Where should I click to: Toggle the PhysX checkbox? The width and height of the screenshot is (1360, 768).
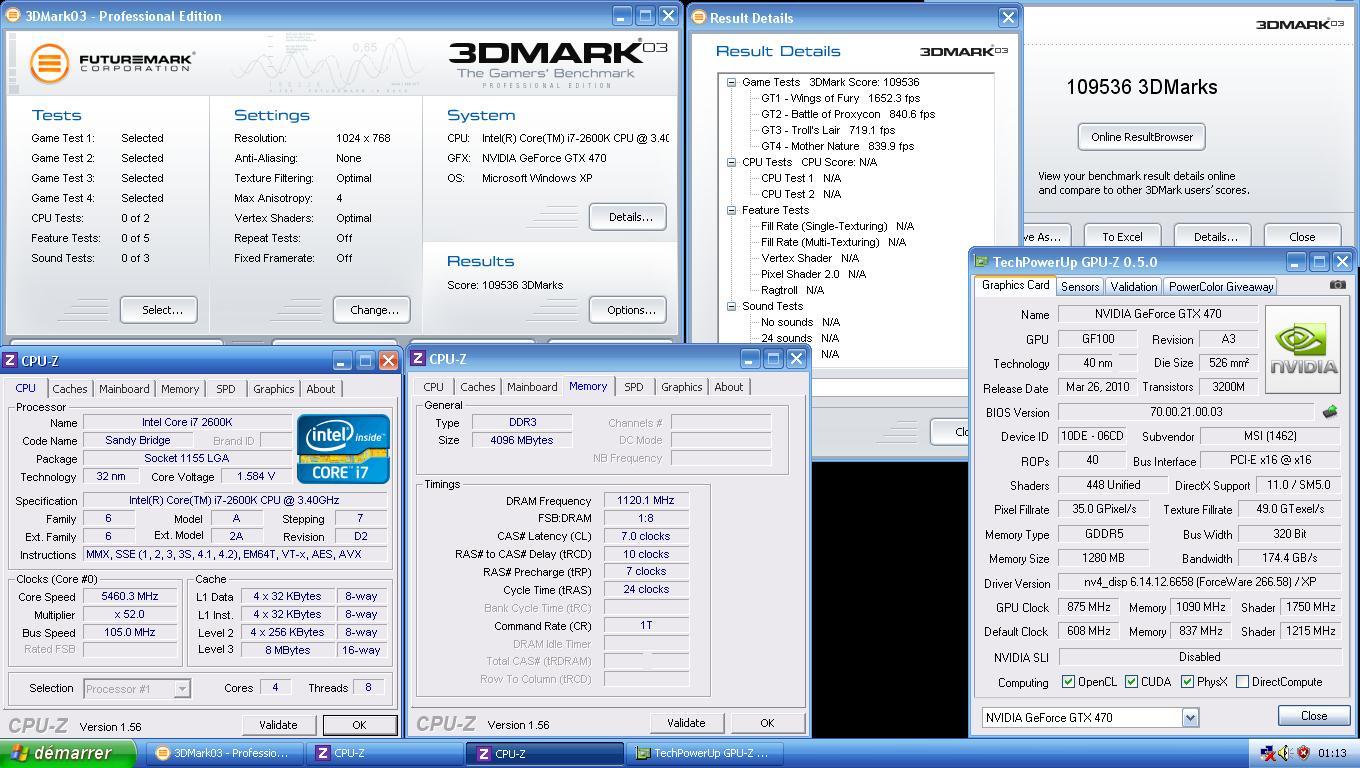[x=1187, y=682]
